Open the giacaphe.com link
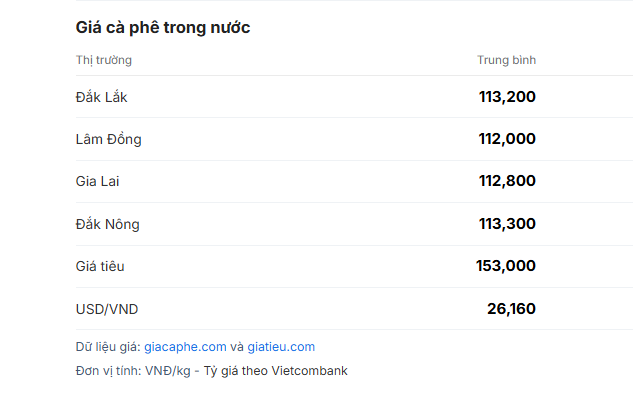Viewport: 633px width, 399px height. (x=185, y=347)
